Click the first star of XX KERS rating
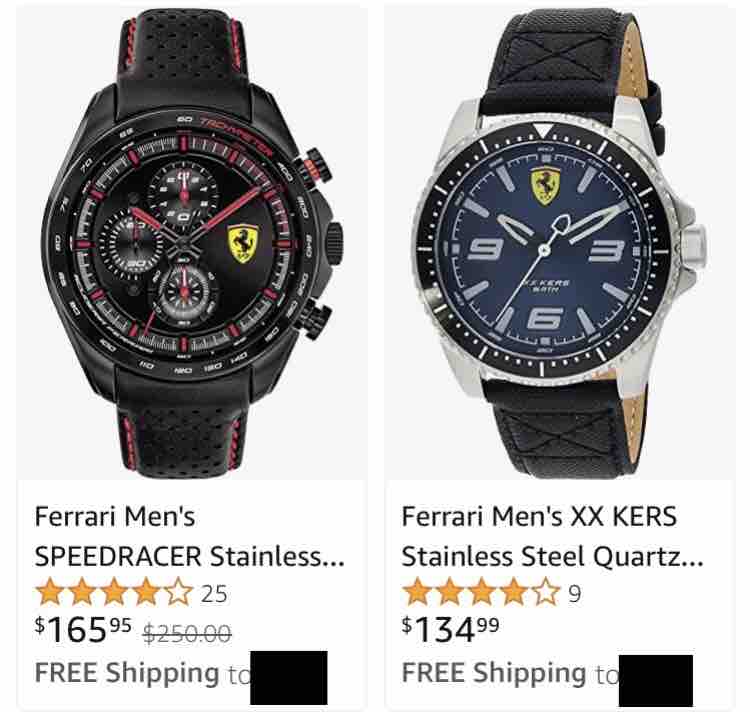 point(418,592)
